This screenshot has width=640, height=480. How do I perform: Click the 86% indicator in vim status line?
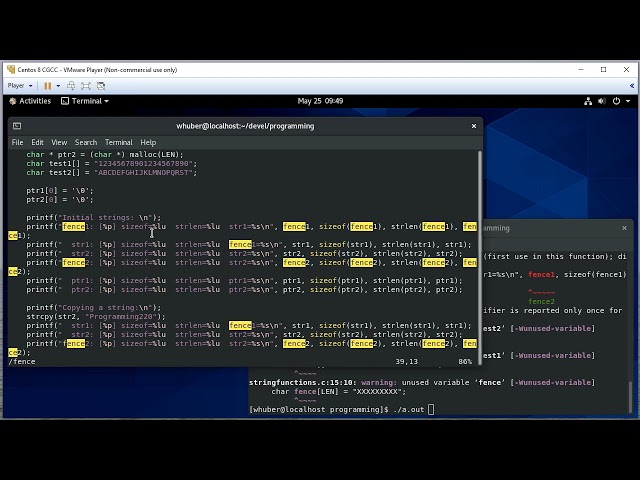464,362
